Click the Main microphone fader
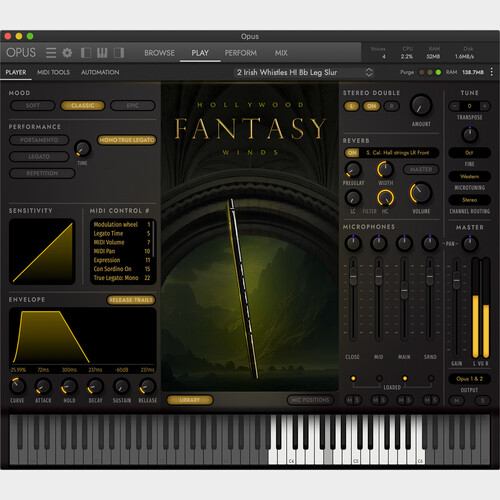This screenshot has width=500, height=500. click(x=404, y=290)
